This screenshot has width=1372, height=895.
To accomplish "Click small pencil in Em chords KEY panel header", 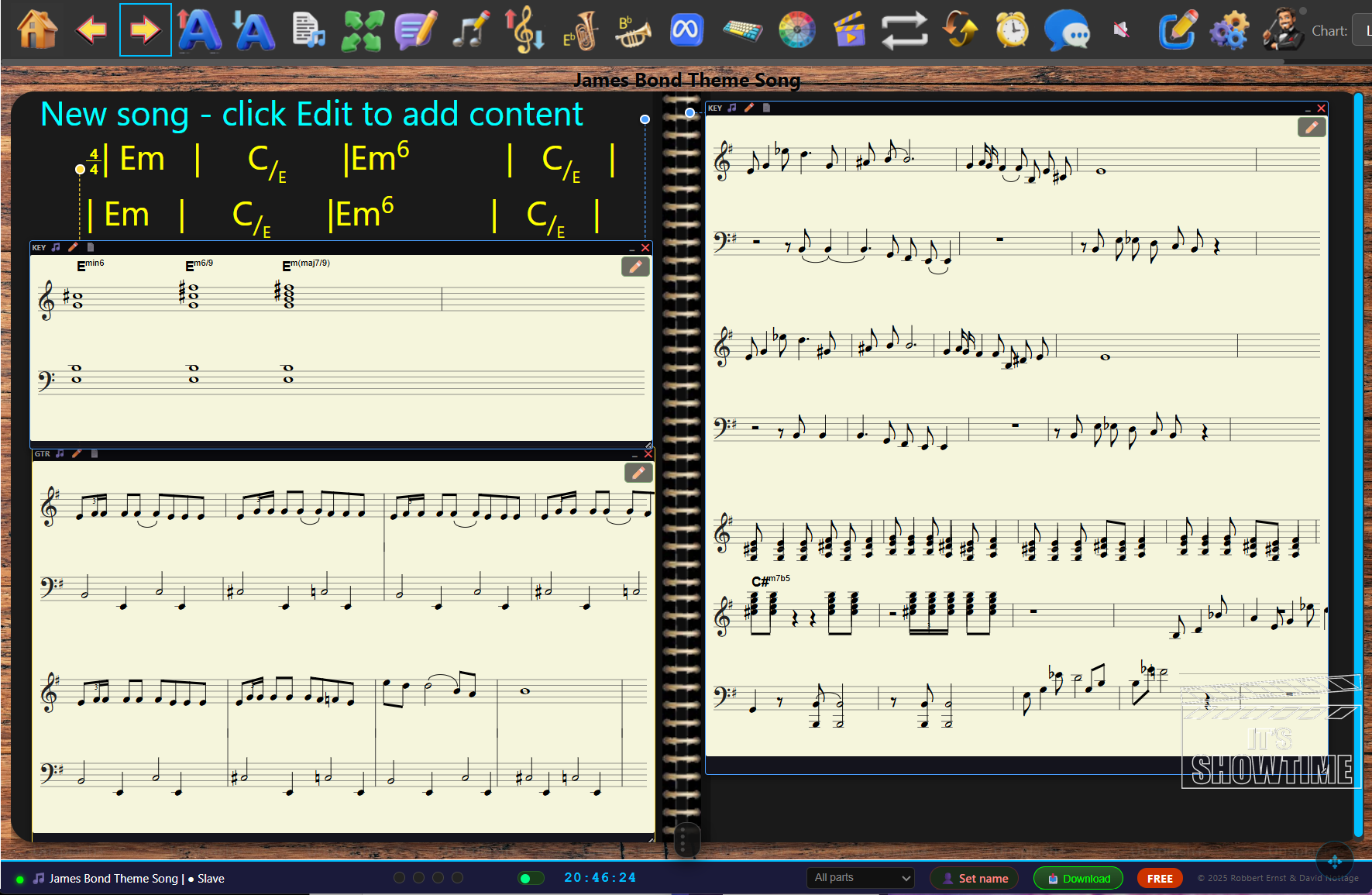I will (73, 247).
